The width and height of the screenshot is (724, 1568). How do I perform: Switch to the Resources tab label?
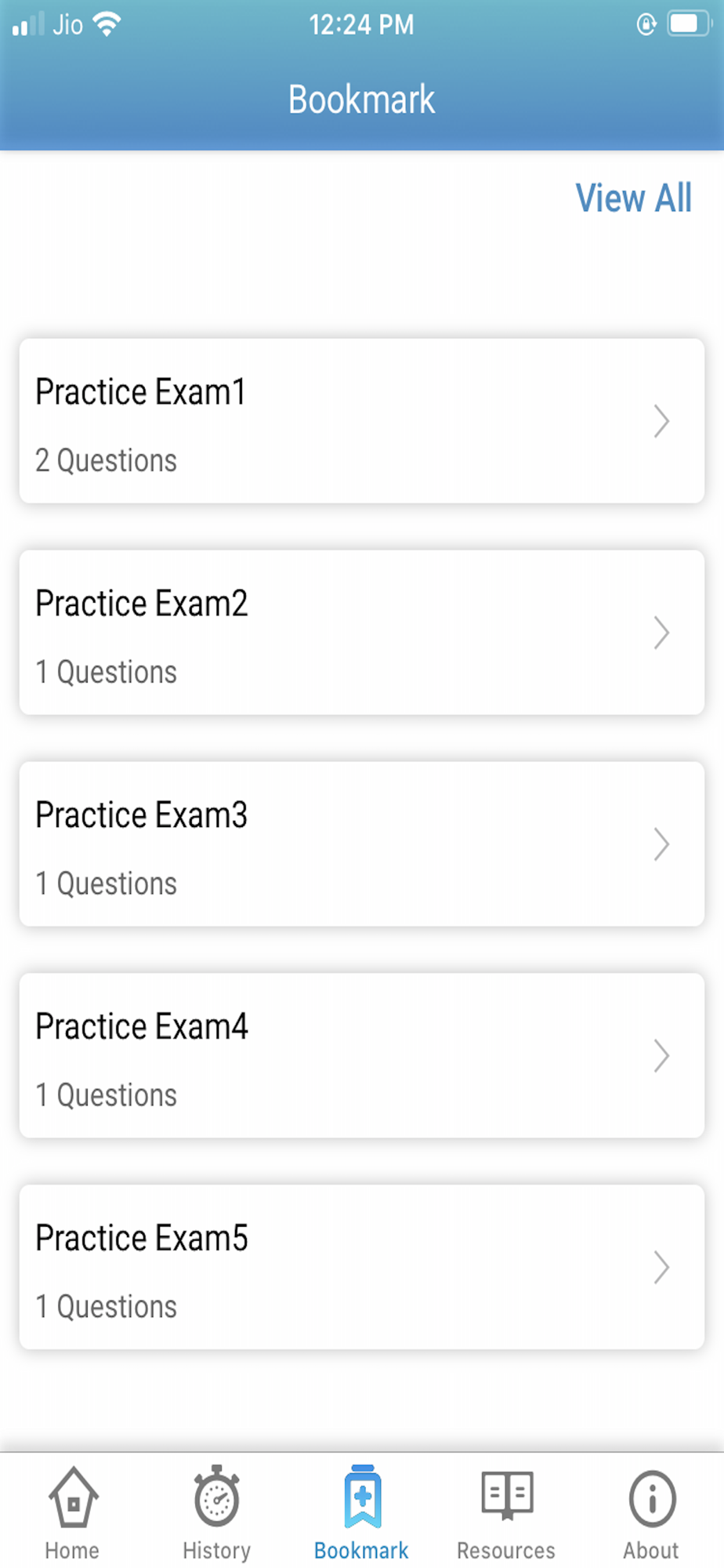pyautogui.click(x=506, y=1550)
